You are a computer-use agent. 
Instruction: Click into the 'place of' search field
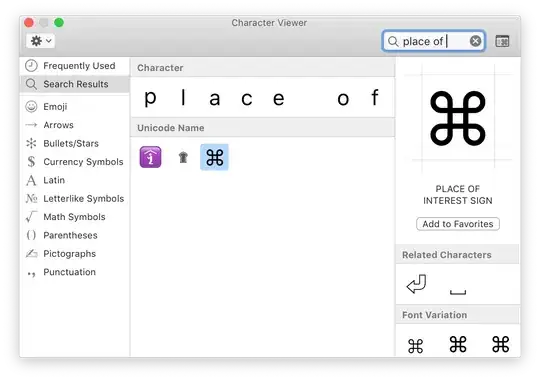coord(433,41)
